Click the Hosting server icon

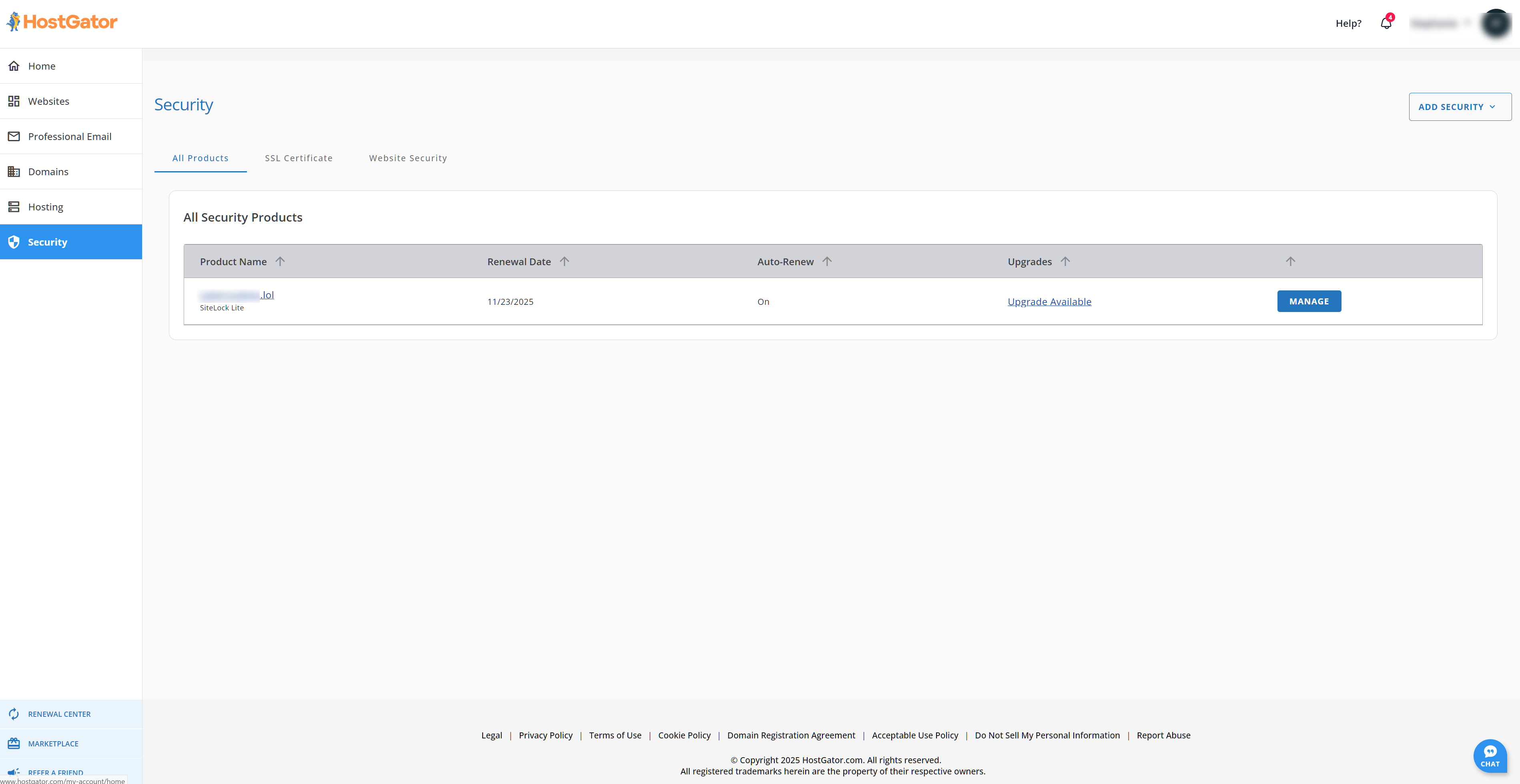(x=14, y=207)
